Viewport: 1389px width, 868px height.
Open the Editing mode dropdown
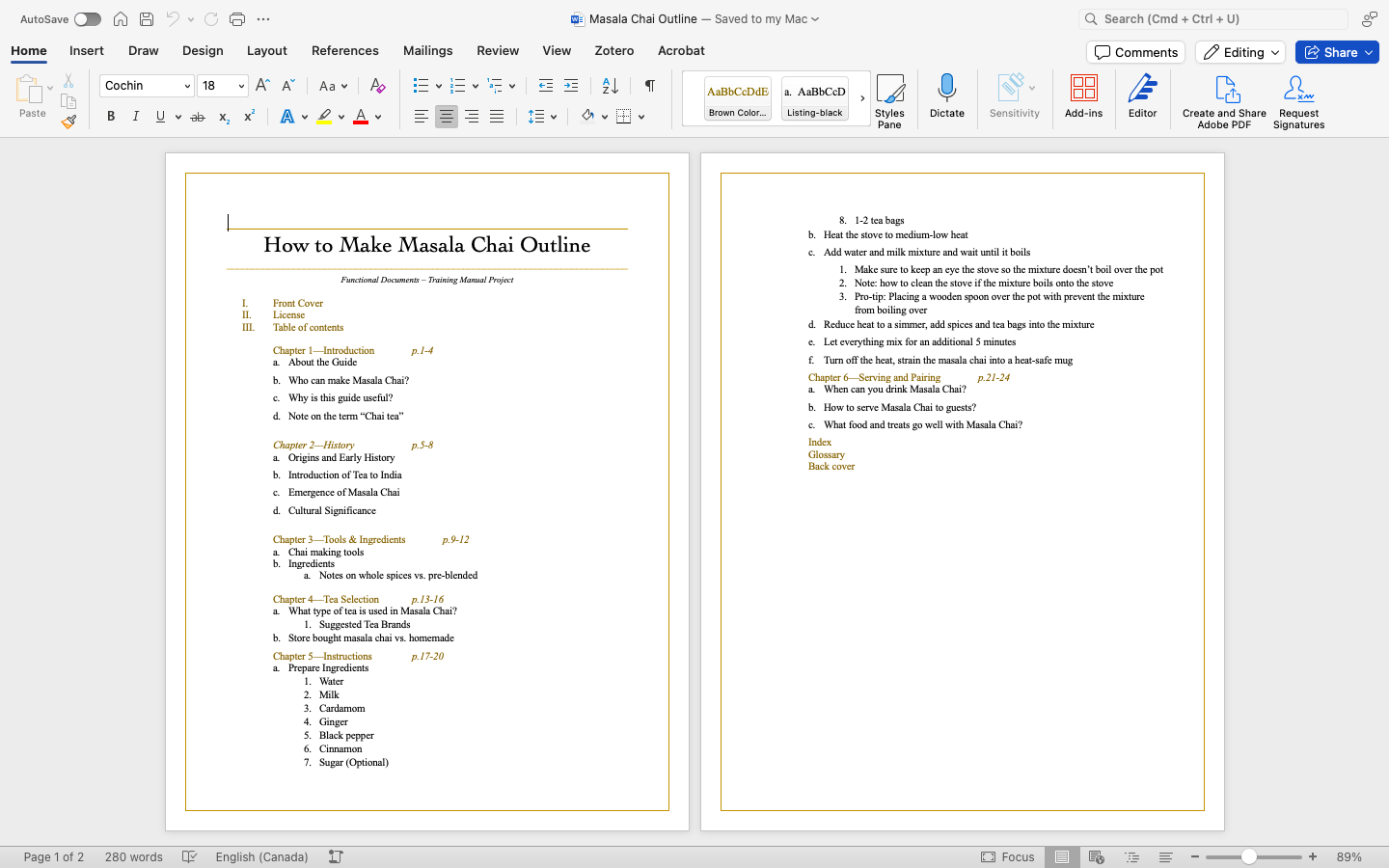(1239, 52)
